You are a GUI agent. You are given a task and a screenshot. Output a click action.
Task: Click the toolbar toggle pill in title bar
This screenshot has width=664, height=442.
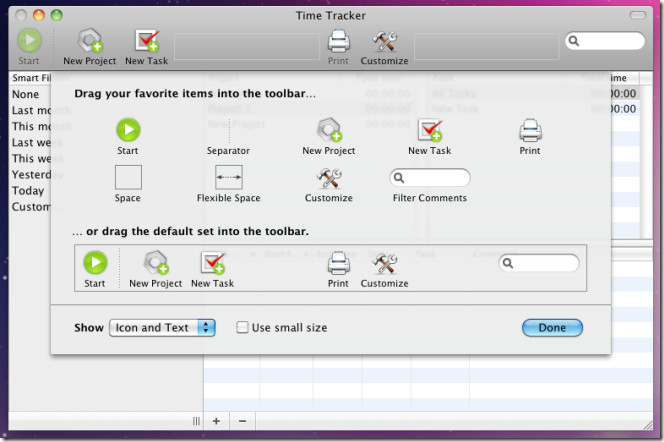637,16
